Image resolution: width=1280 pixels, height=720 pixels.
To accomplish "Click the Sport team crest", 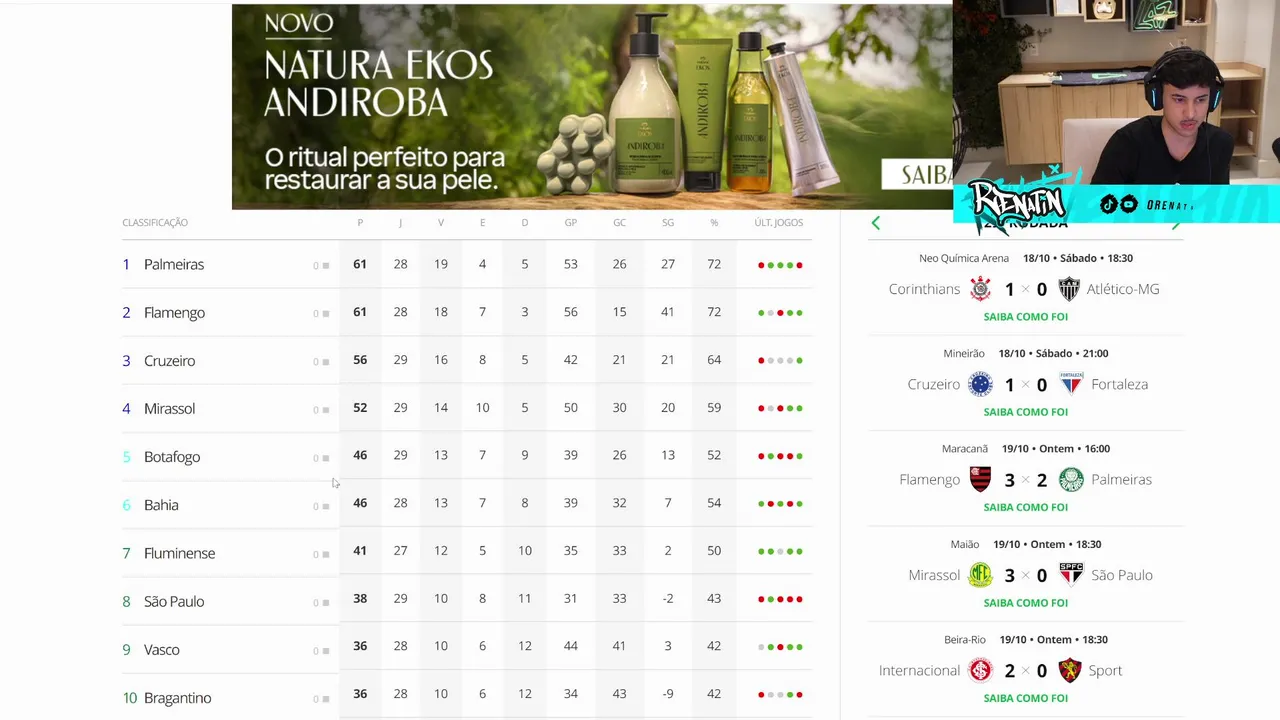I will point(1070,670).
